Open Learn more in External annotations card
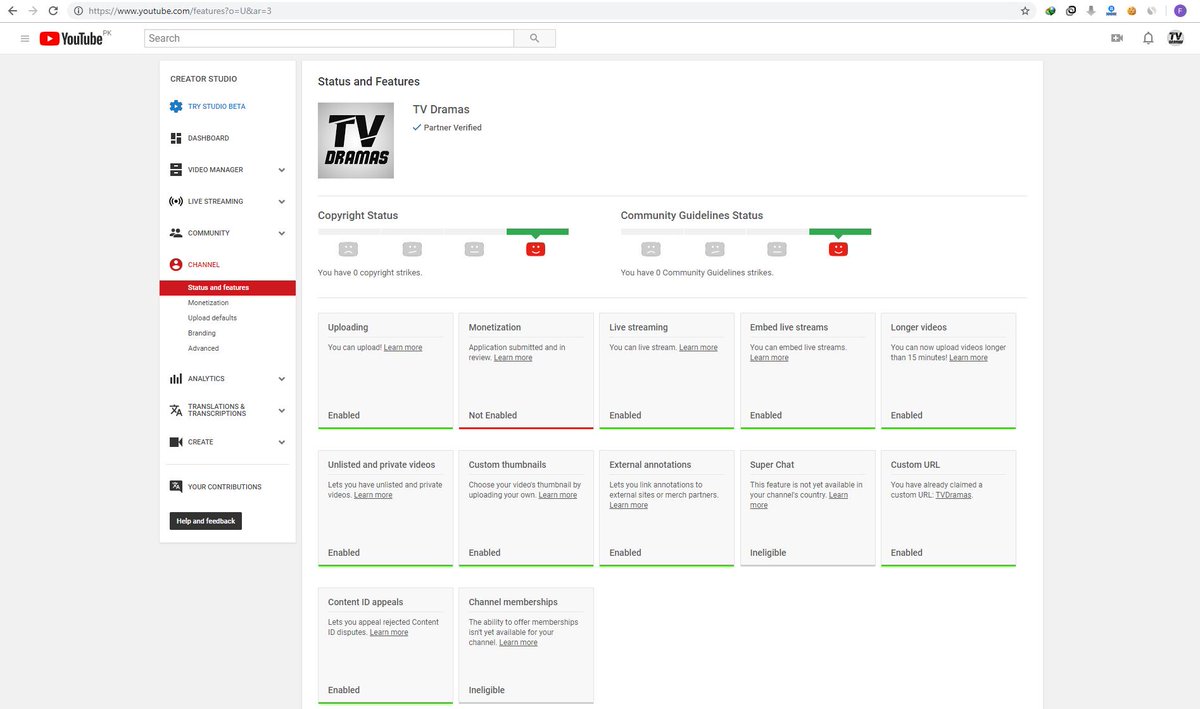1200x709 pixels. tap(629, 505)
